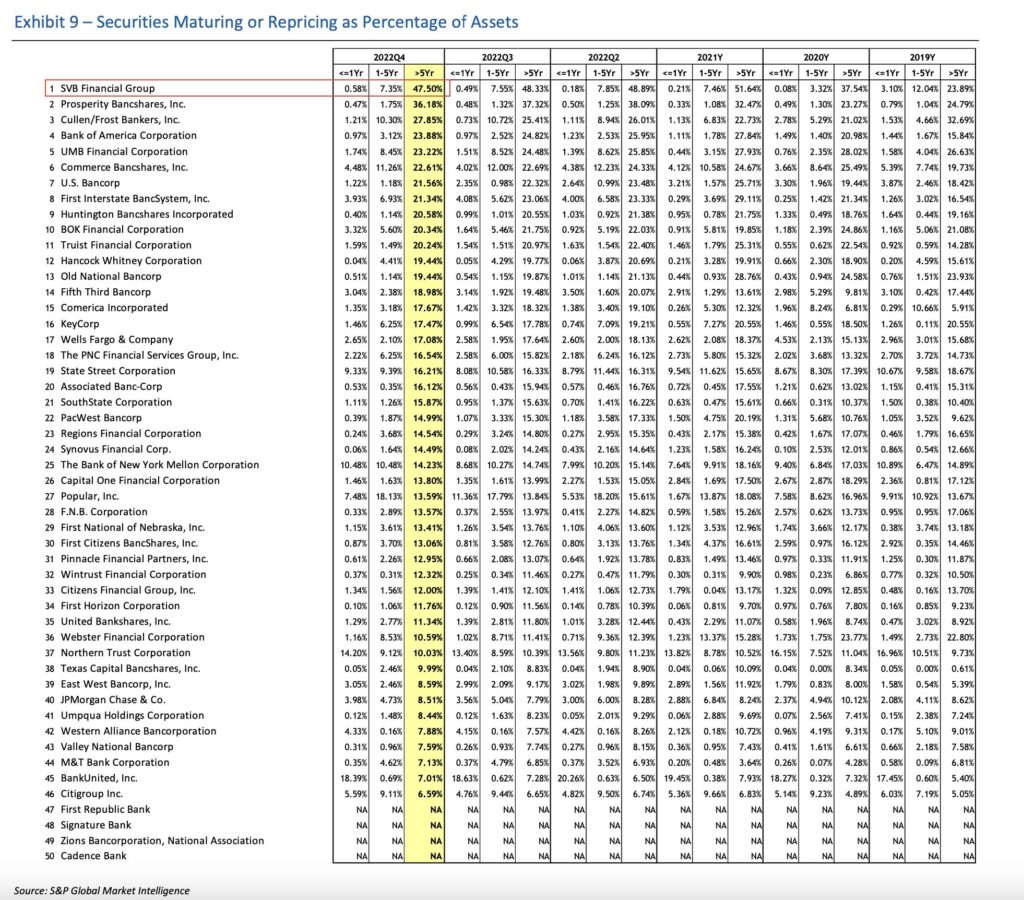The width and height of the screenshot is (1024, 900).
Task: Click Texas Capital Bancshares, Inc. name
Action: pos(131,668)
